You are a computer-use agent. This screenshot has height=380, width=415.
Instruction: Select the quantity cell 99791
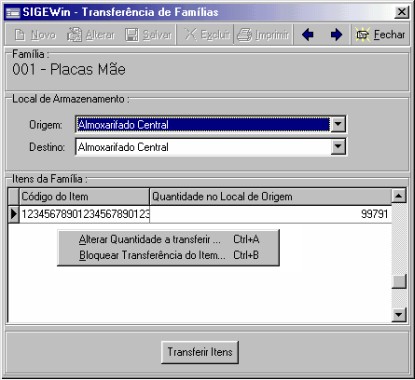click(270, 214)
